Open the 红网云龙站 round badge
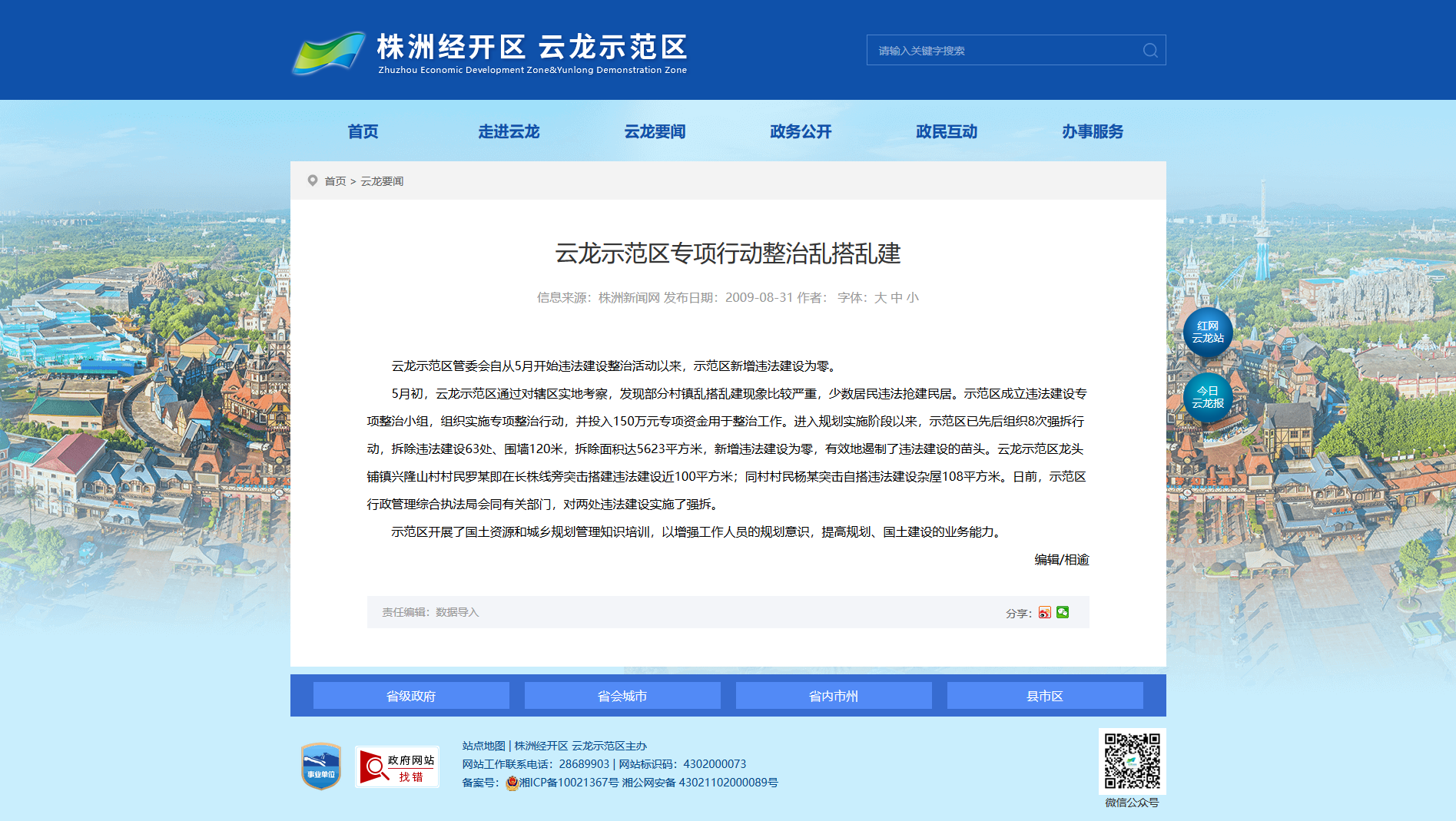Screen dimensions: 1456x821 coord(1207,333)
